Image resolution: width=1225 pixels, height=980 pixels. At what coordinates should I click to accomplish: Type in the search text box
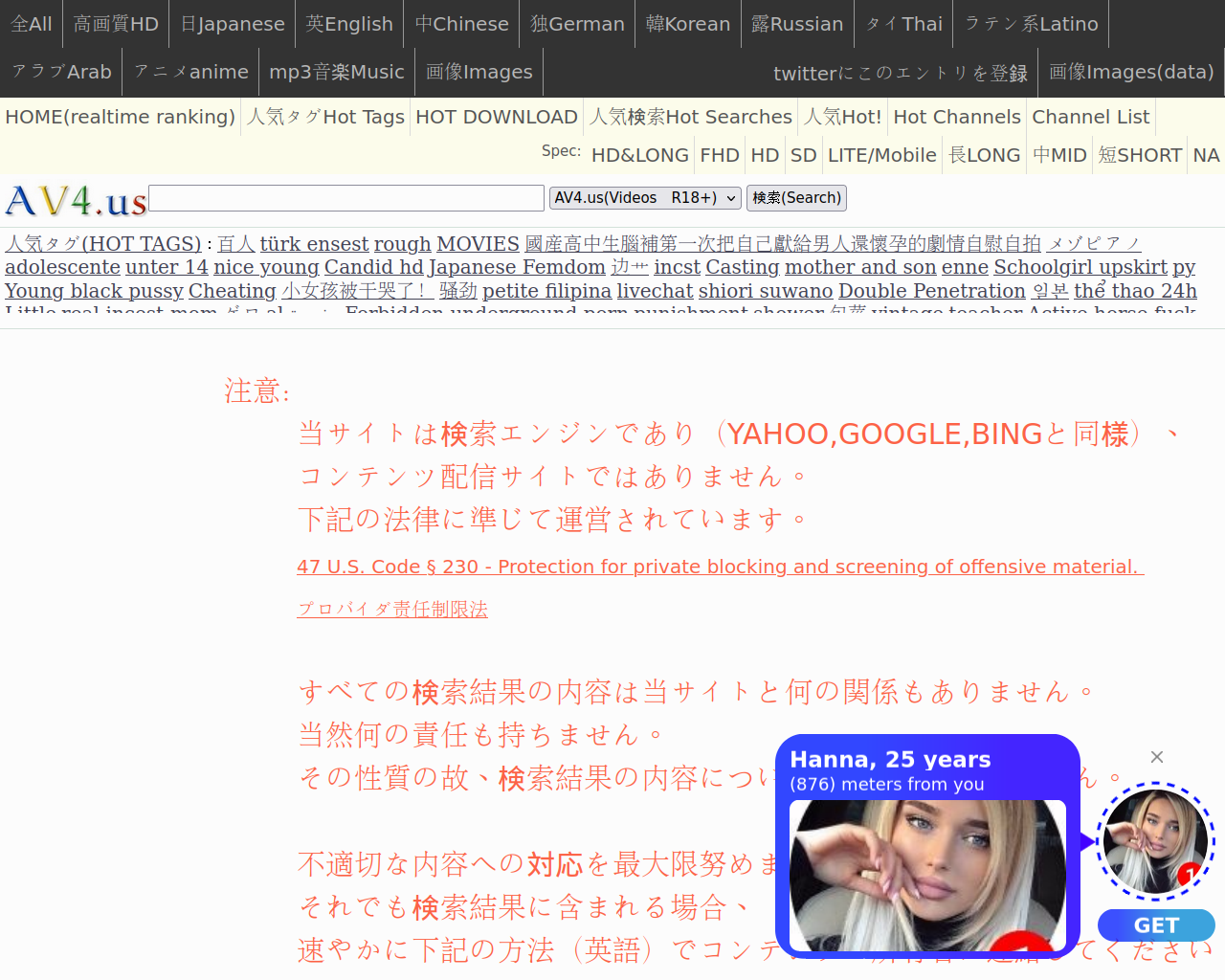[x=346, y=198]
